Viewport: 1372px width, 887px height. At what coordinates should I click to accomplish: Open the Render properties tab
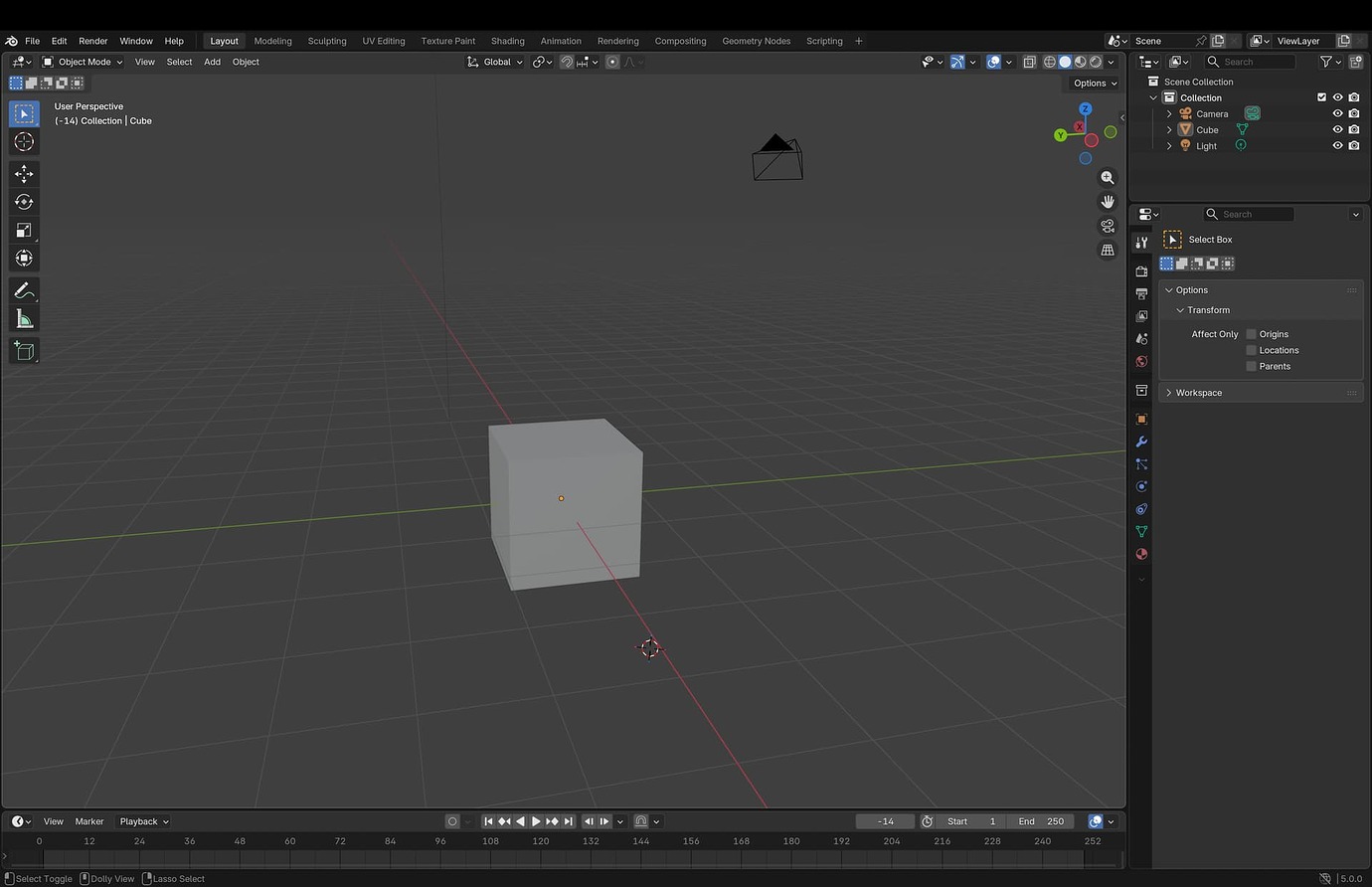pos(1141,271)
